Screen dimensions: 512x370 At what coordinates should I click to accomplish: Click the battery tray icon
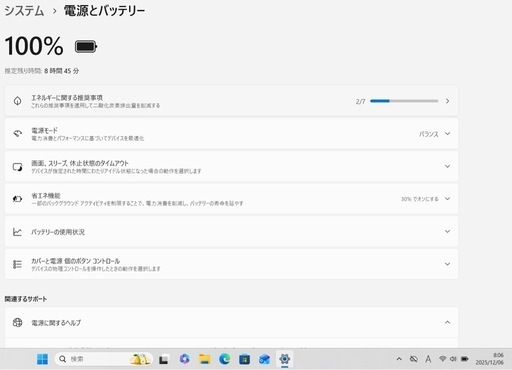(464, 359)
